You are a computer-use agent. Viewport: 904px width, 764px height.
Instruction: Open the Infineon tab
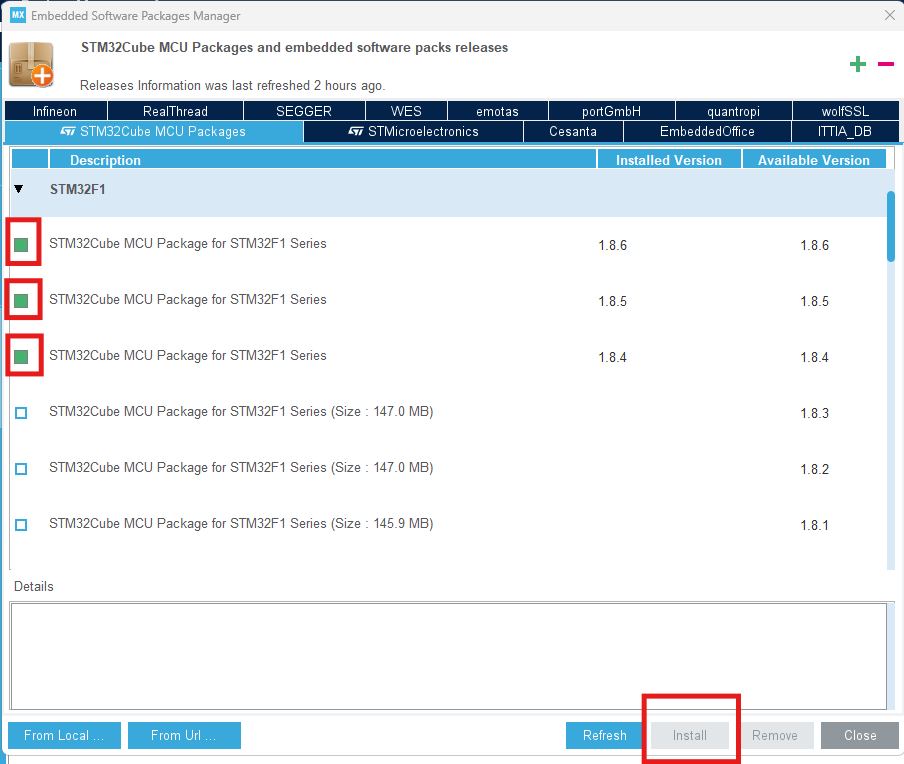(55, 111)
